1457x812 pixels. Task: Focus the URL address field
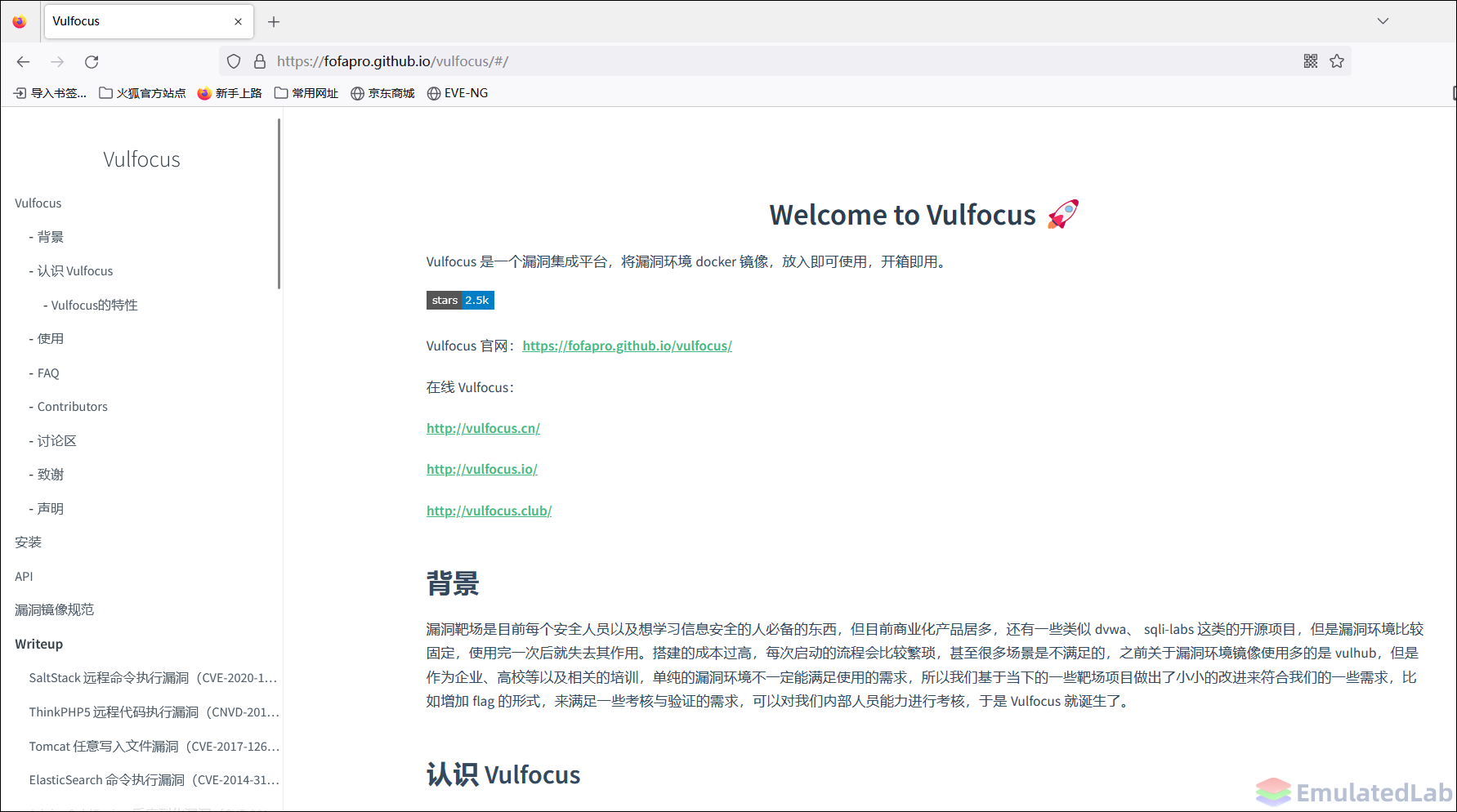(784, 61)
